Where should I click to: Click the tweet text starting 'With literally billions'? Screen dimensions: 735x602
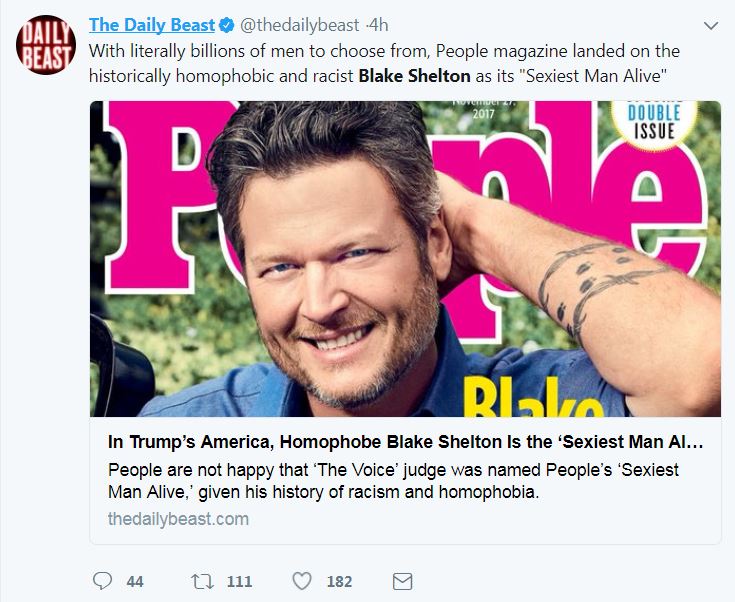[x=384, y=63]
